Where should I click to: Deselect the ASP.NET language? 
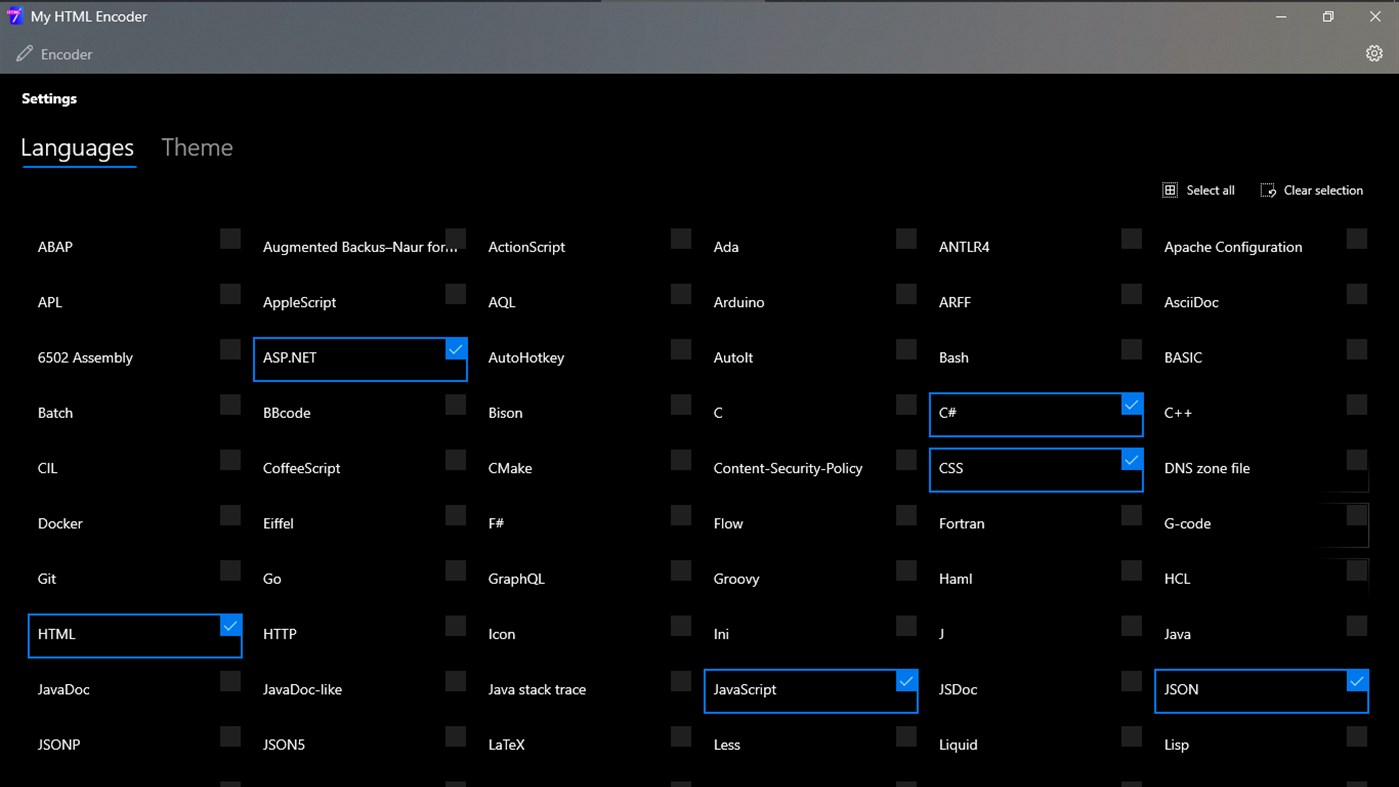tap(456, 349)
